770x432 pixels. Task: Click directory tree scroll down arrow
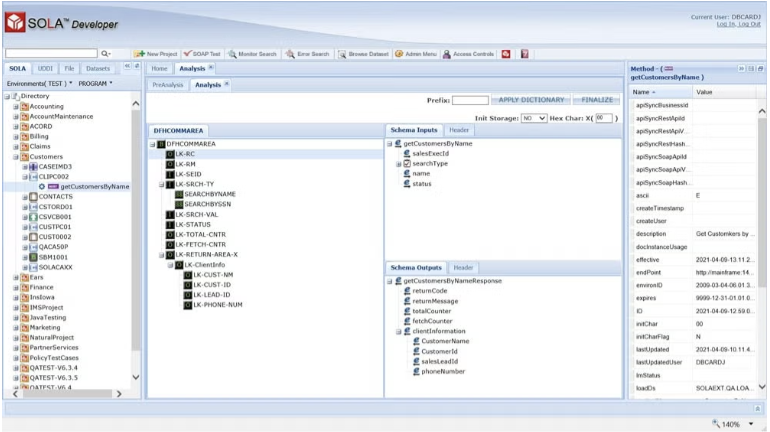click(x=136, y=378)
